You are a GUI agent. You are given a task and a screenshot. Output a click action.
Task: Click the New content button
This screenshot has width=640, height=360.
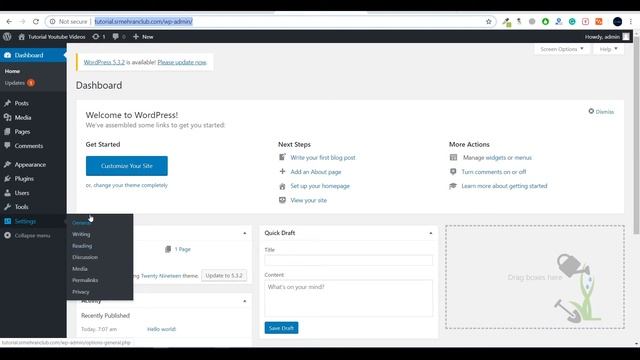pos(143,37)
